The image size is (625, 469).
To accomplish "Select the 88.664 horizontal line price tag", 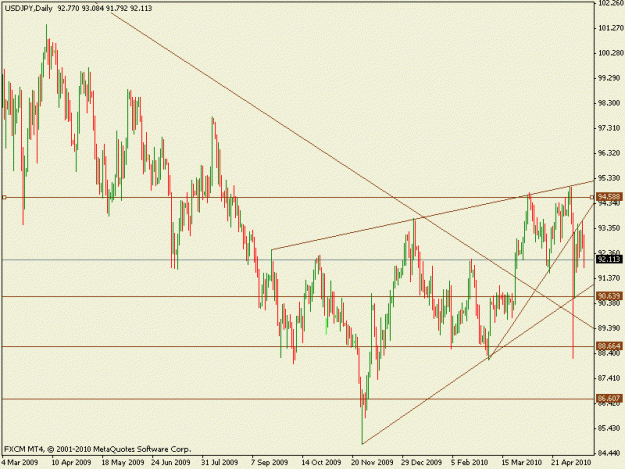I will pos(609,346).
